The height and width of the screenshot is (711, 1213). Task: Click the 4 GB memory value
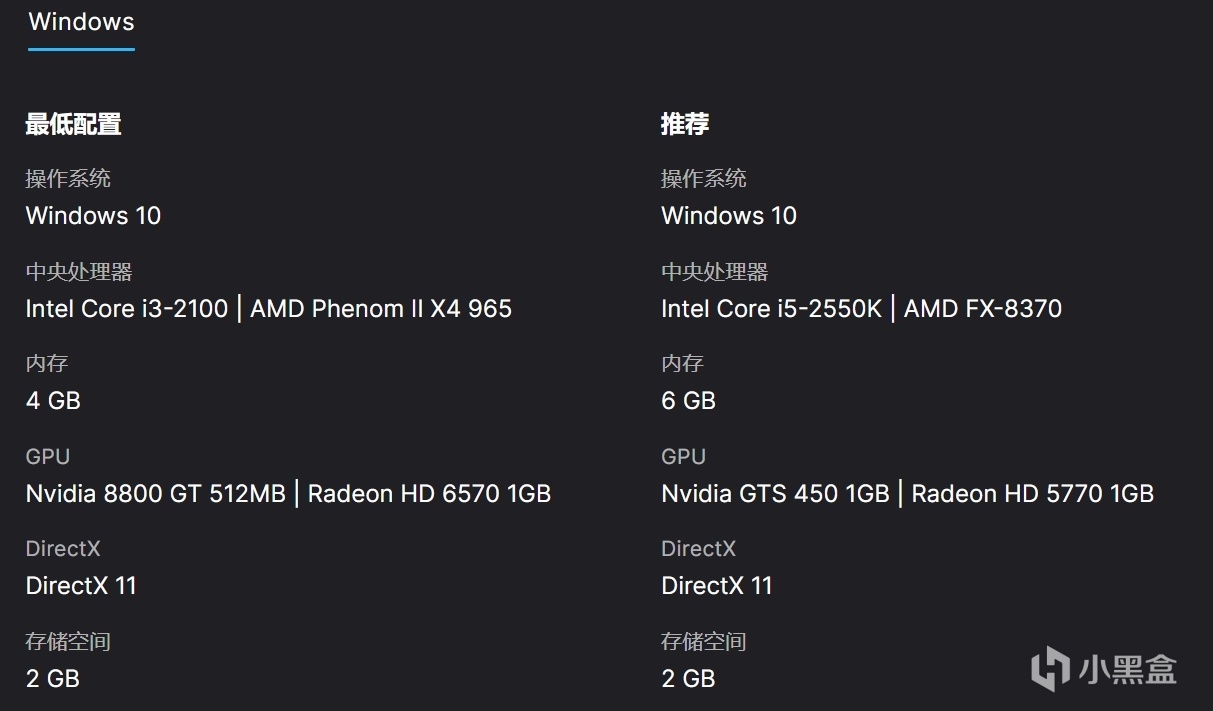point(53,400)
